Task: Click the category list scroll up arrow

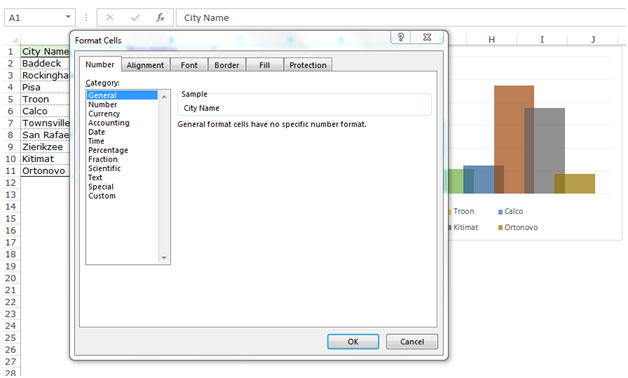Action: (164, 97)
